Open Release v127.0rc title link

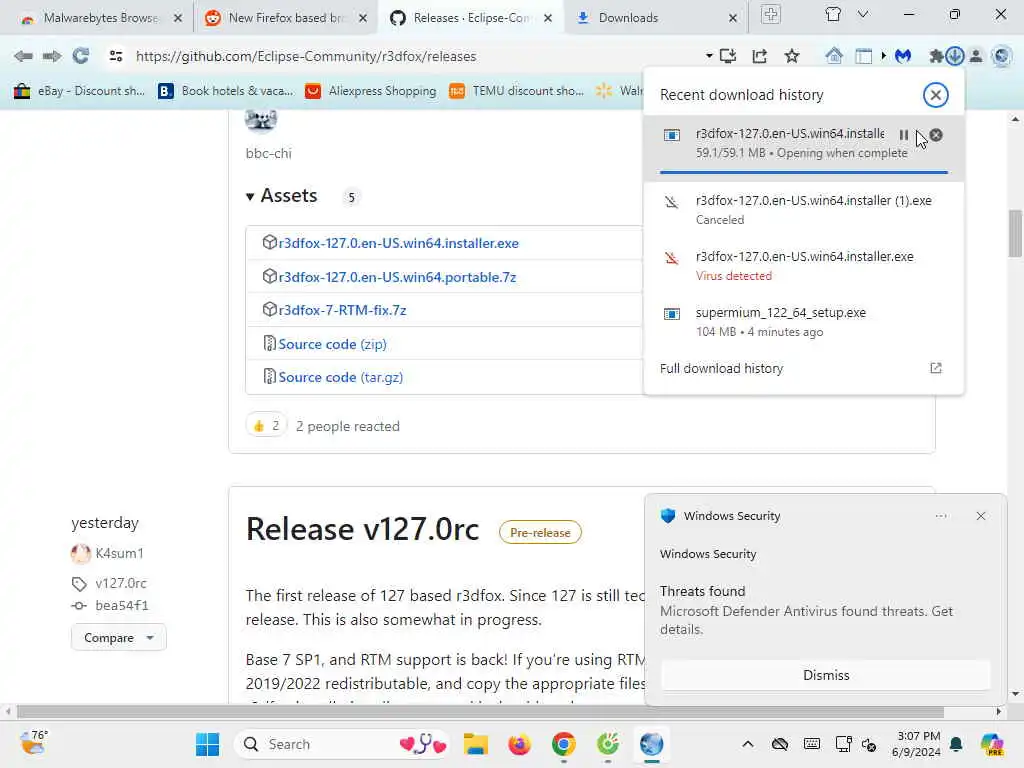pos(362,530)
